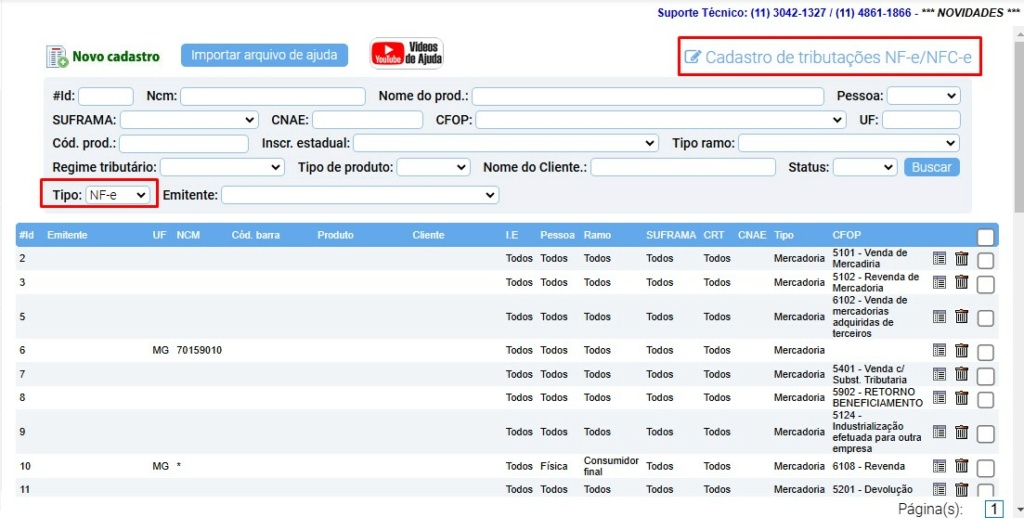
Task: Click '5201 - Devolução' cell
Action: [x=872, y=490]
